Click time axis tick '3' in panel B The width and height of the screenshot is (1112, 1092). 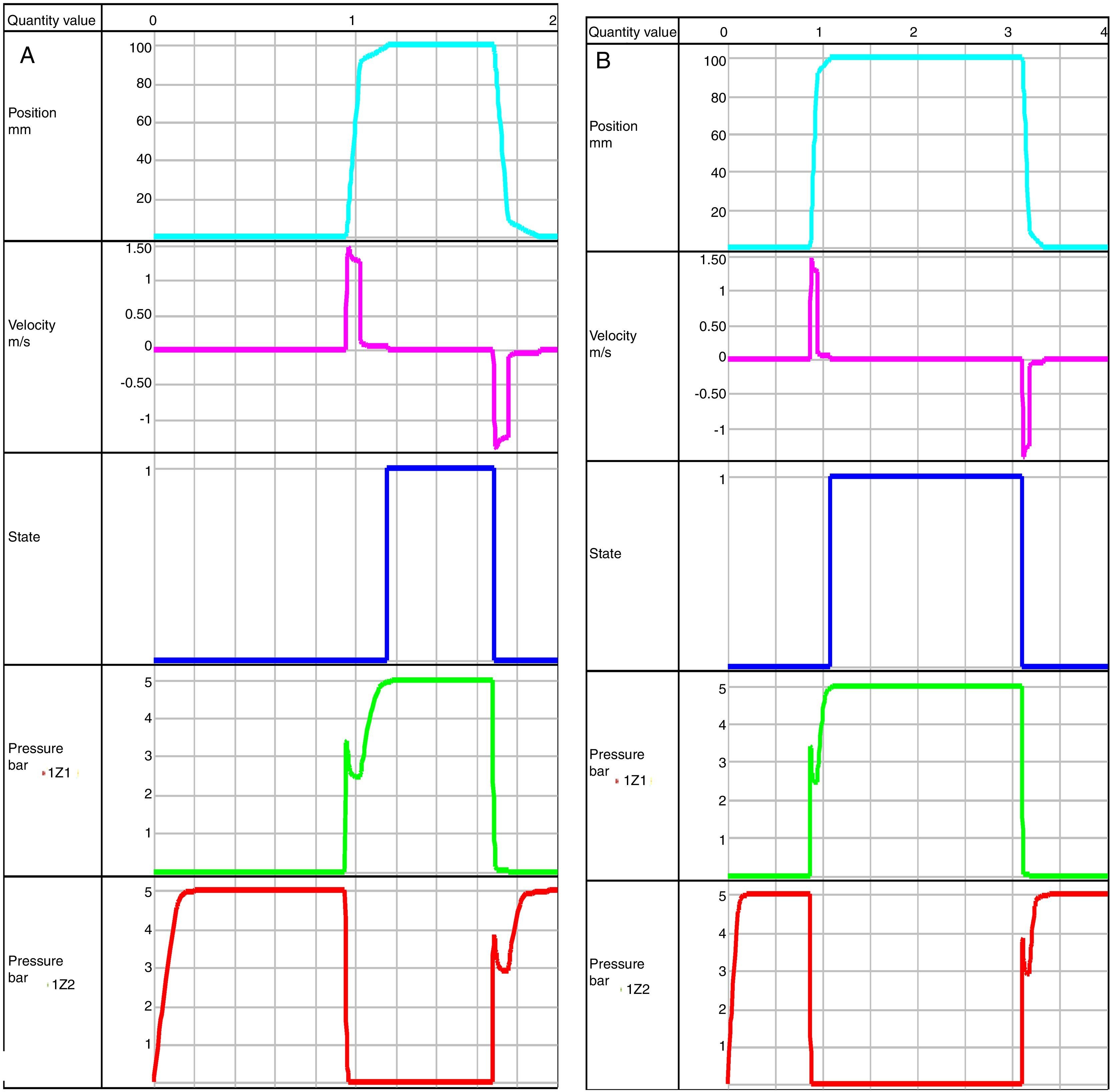click(x=1008, y=32)
